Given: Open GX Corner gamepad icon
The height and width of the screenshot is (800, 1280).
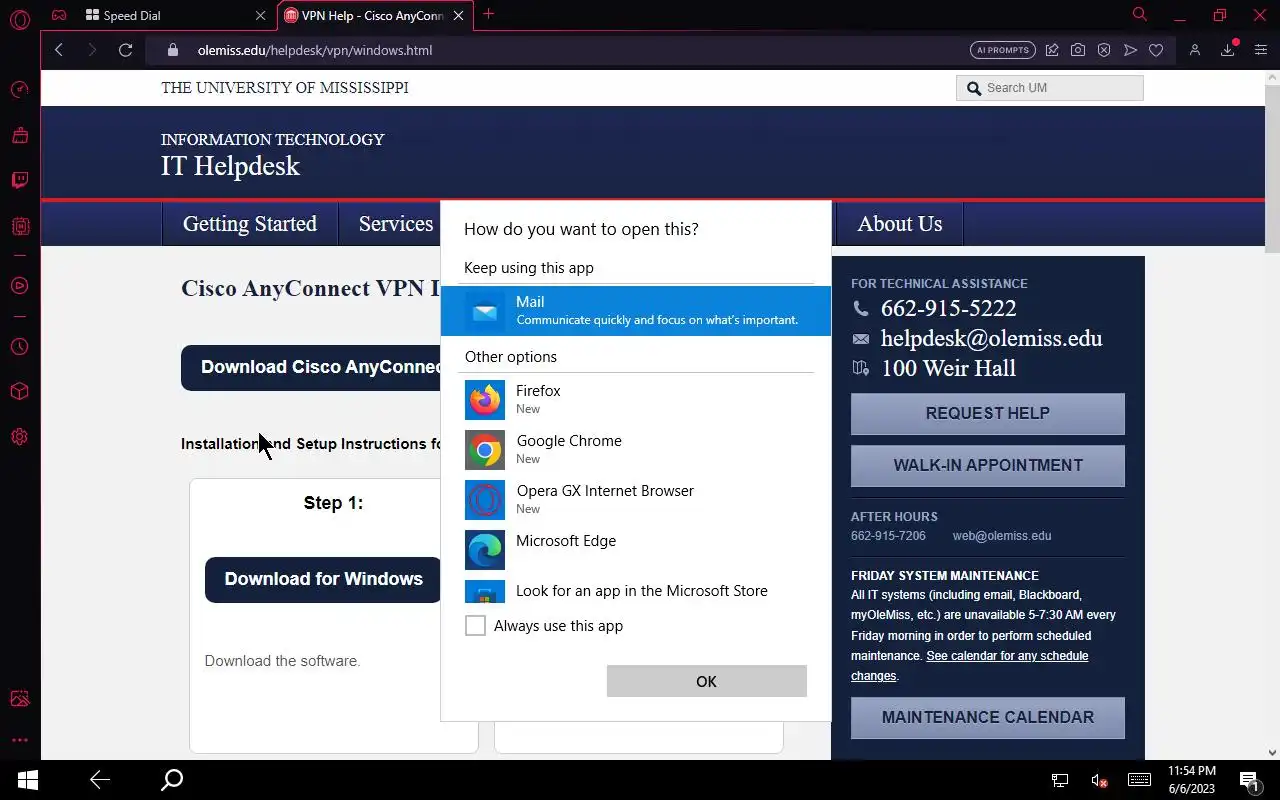Looking at the screenshot, I should pos(59,15).
